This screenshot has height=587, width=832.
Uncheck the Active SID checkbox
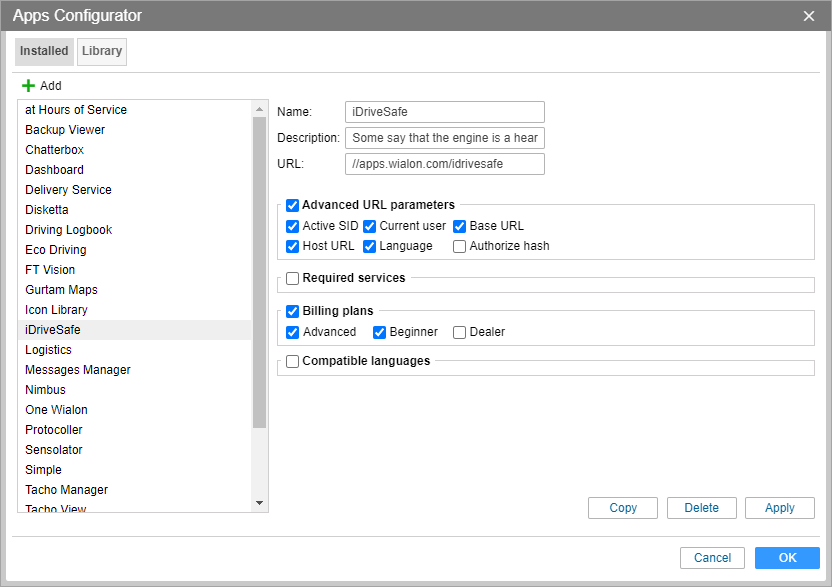point(293,226)
